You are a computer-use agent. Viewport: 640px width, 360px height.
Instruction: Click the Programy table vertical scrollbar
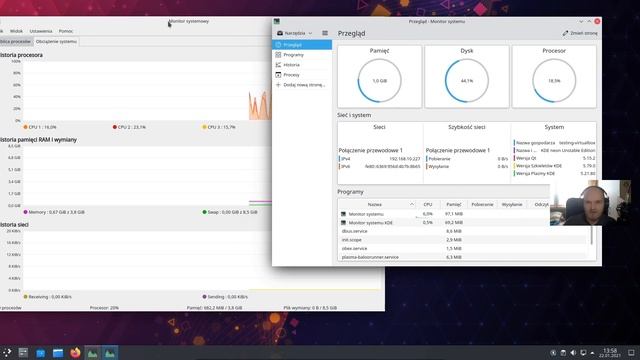point(591,235)
